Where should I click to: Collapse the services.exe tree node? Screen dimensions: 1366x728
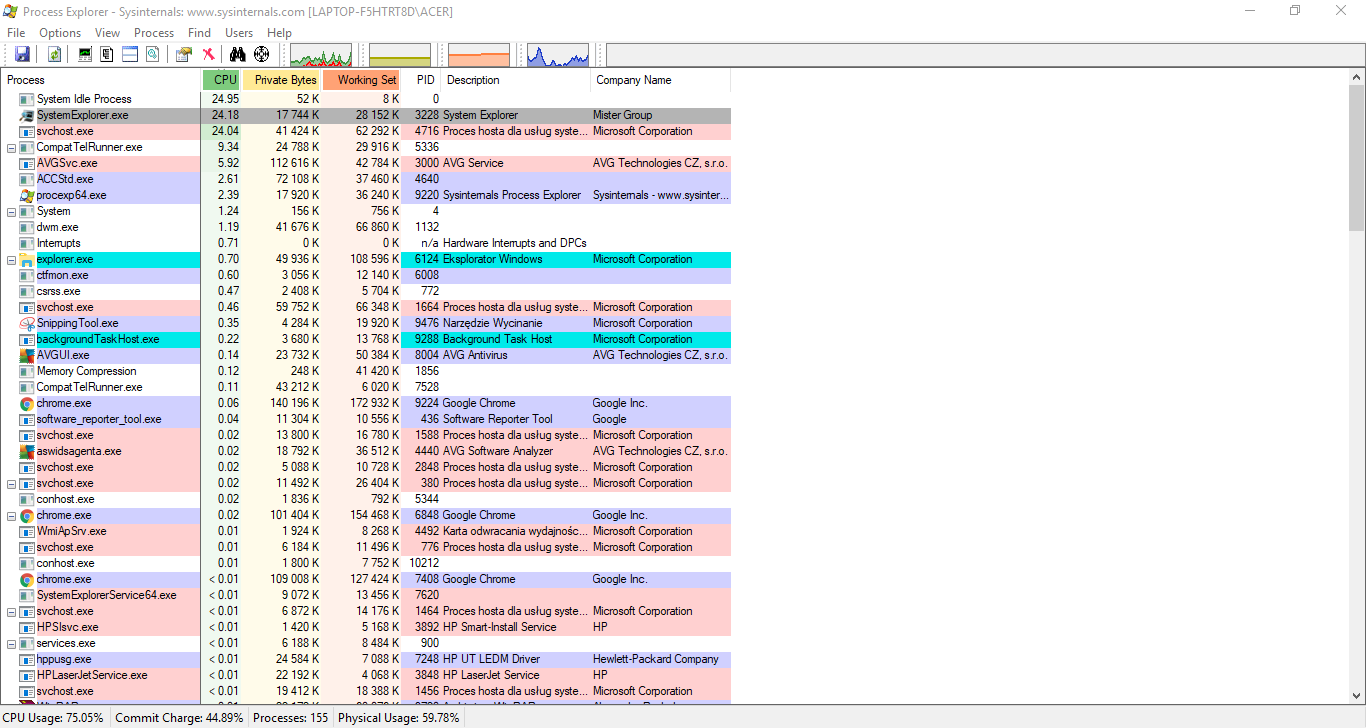11,643
